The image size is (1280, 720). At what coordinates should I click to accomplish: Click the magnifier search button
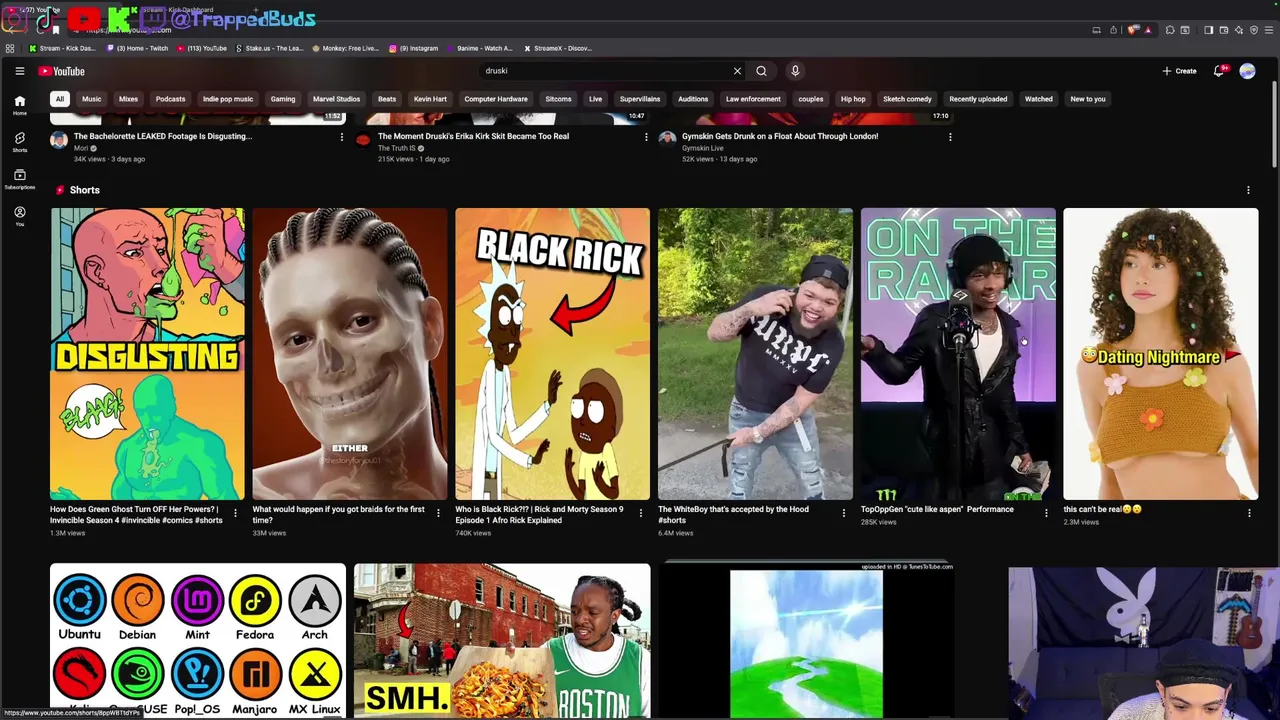point(761,71)
